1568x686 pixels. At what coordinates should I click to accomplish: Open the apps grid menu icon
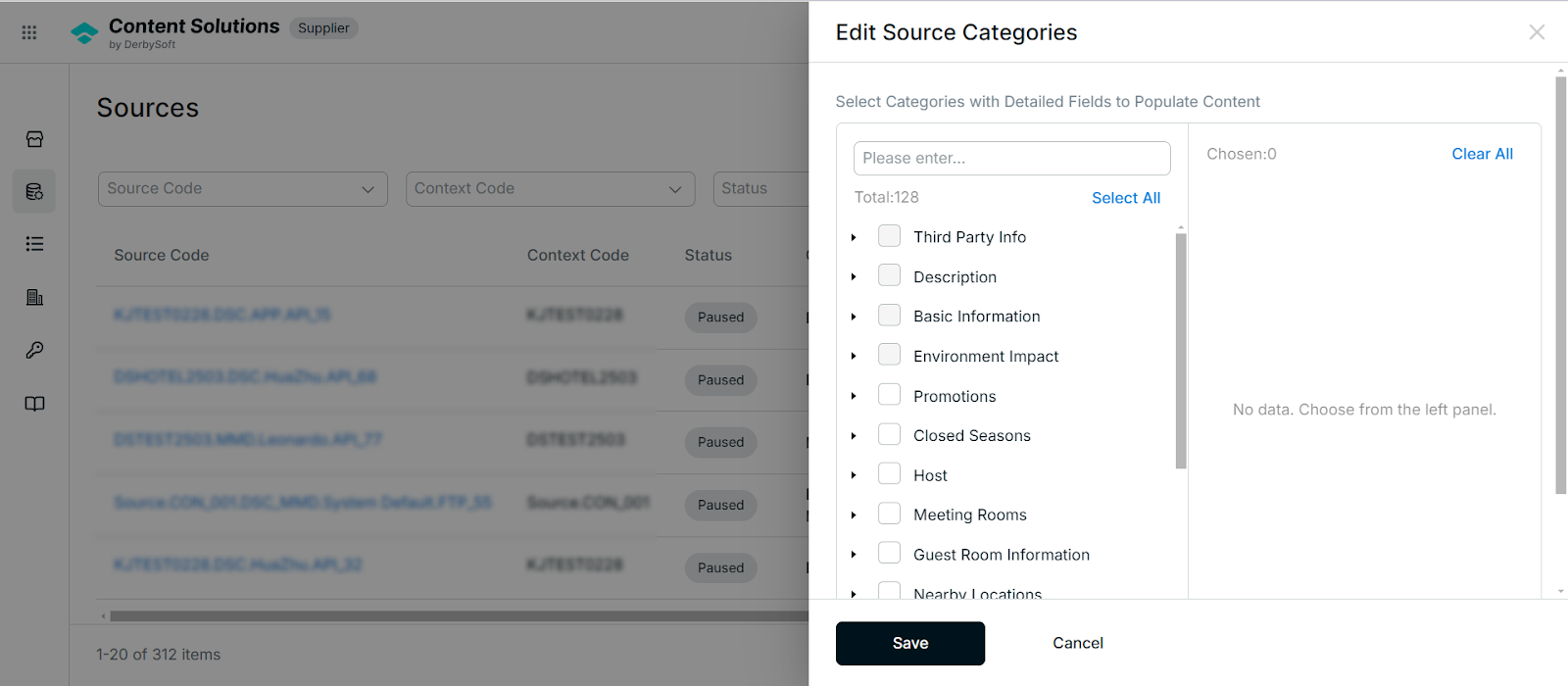29,32
